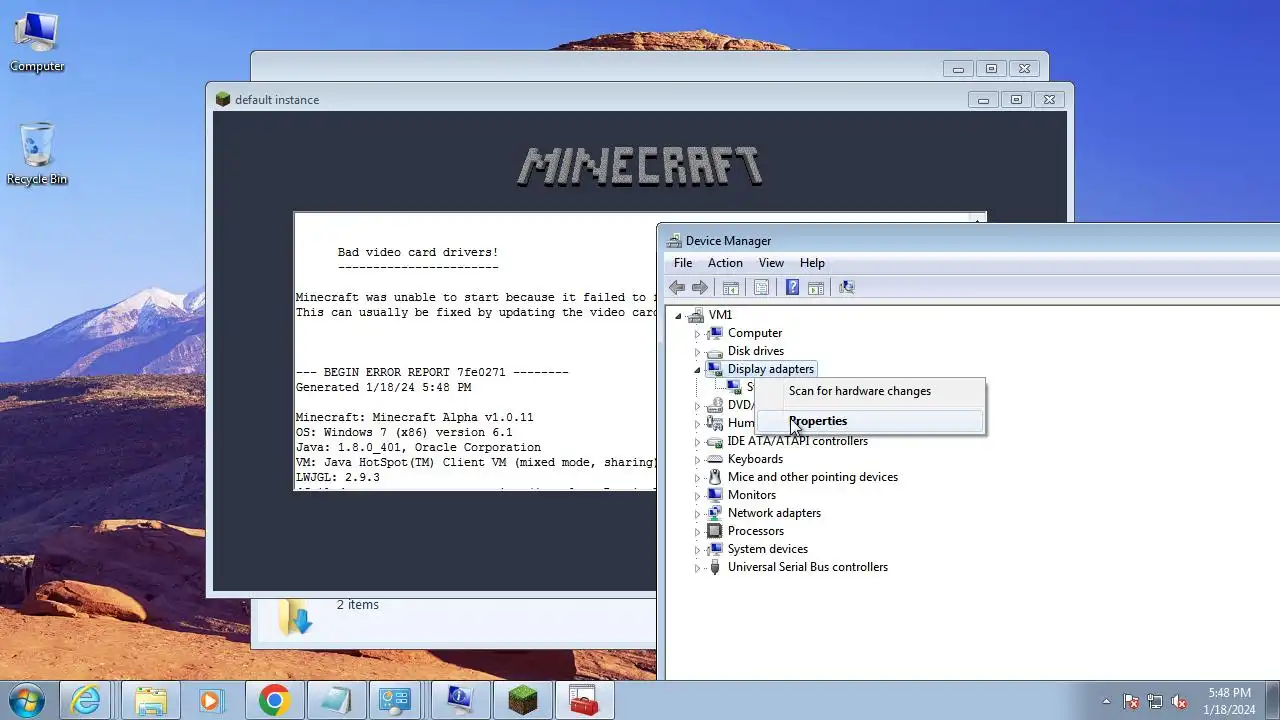Click the Keyboards device icon

pos(714,459)
